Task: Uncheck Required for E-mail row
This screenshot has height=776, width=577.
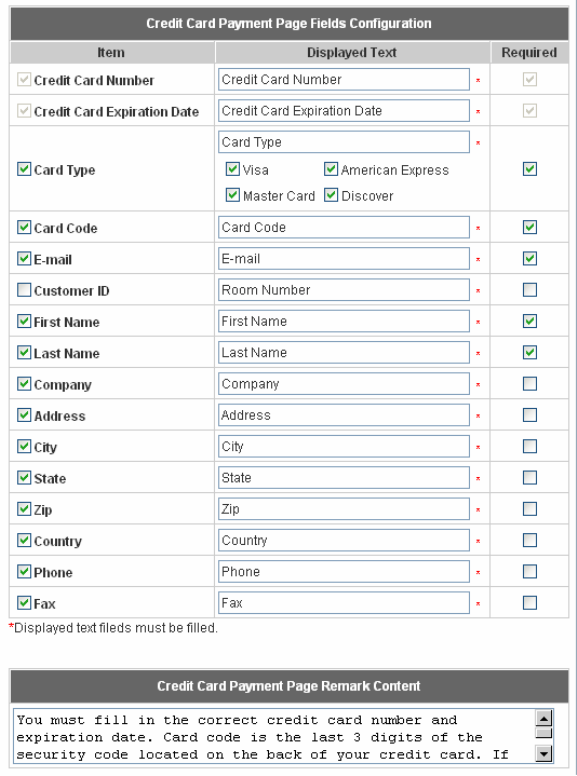Action: (529, 258)
